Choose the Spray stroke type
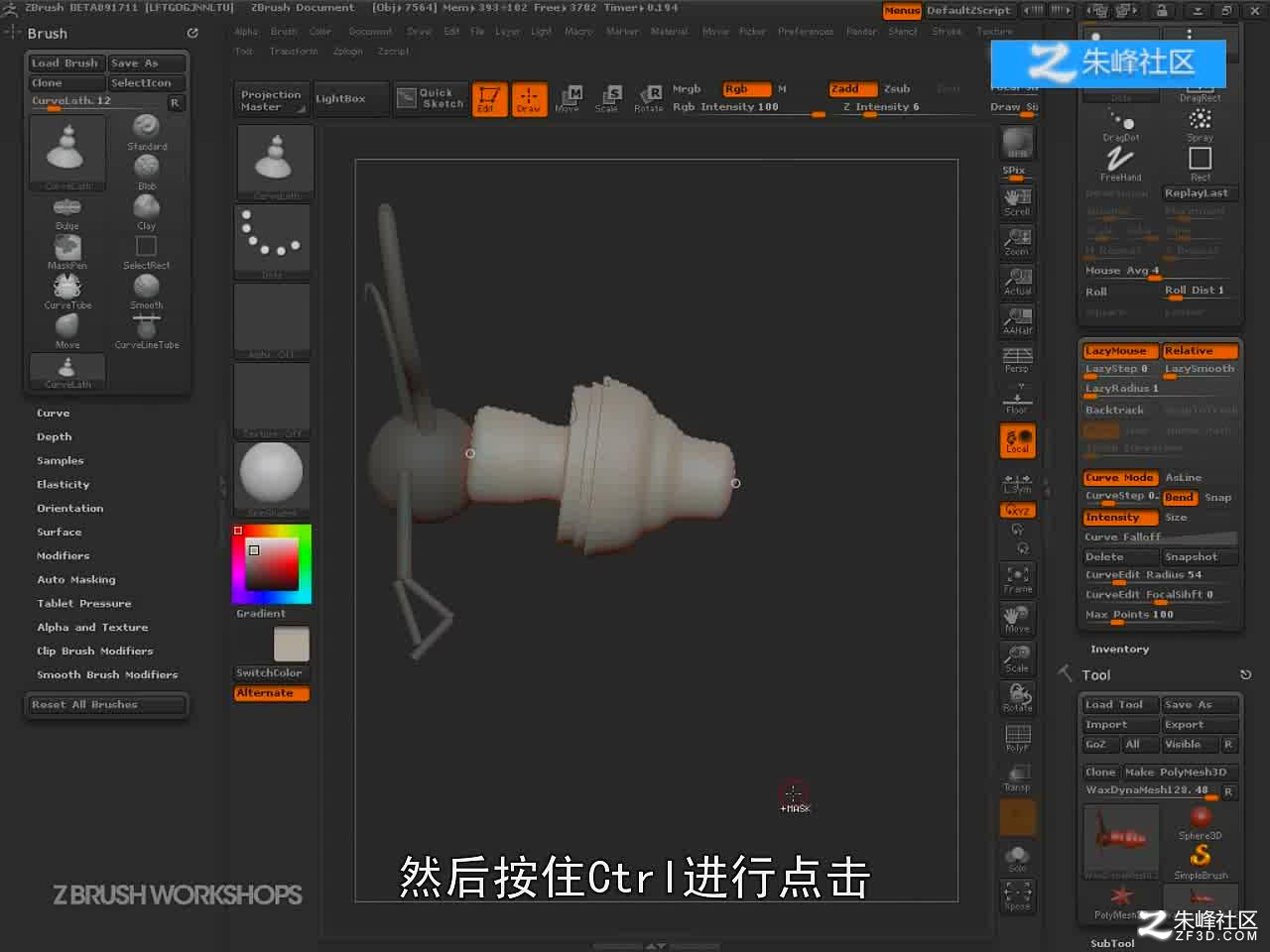 pos(1200,123)
